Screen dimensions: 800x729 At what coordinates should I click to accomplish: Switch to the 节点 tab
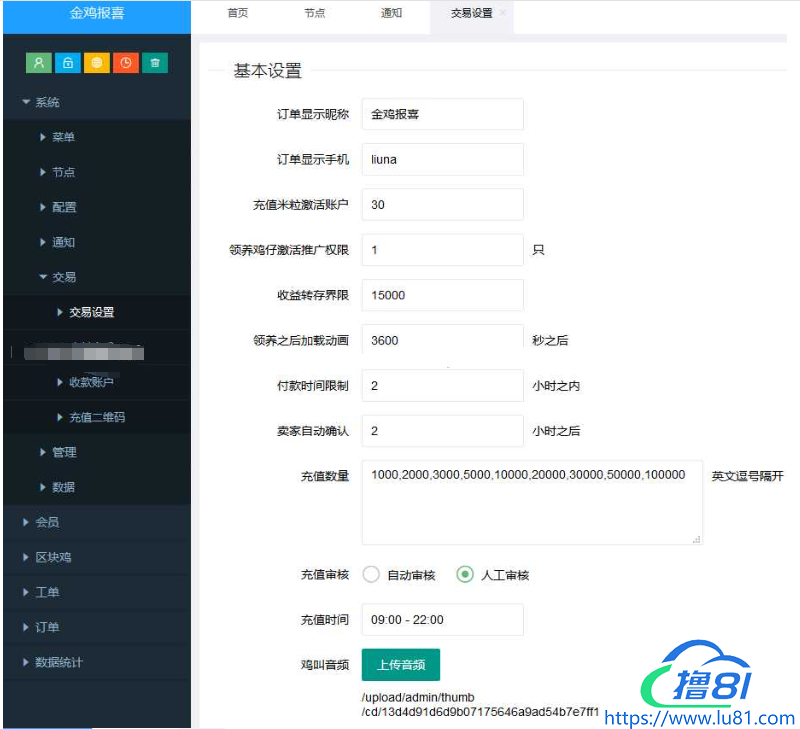[314, 14]
